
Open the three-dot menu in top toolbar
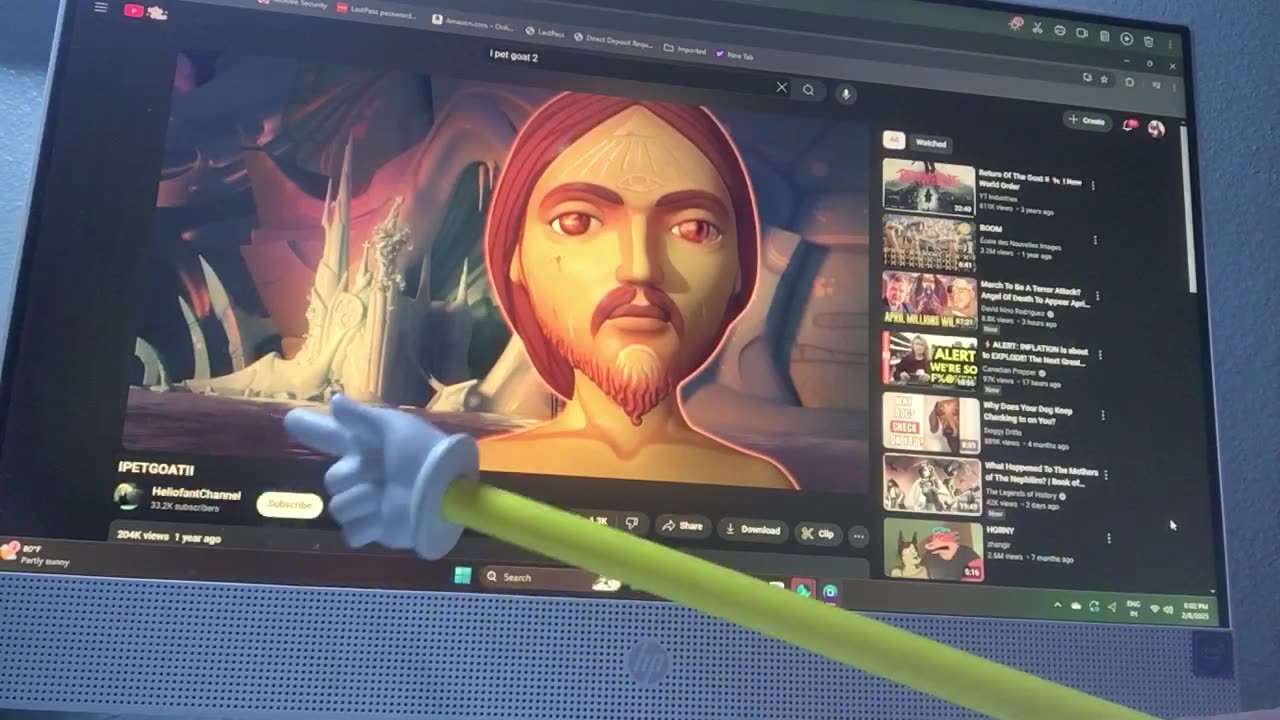[1170, 45]
